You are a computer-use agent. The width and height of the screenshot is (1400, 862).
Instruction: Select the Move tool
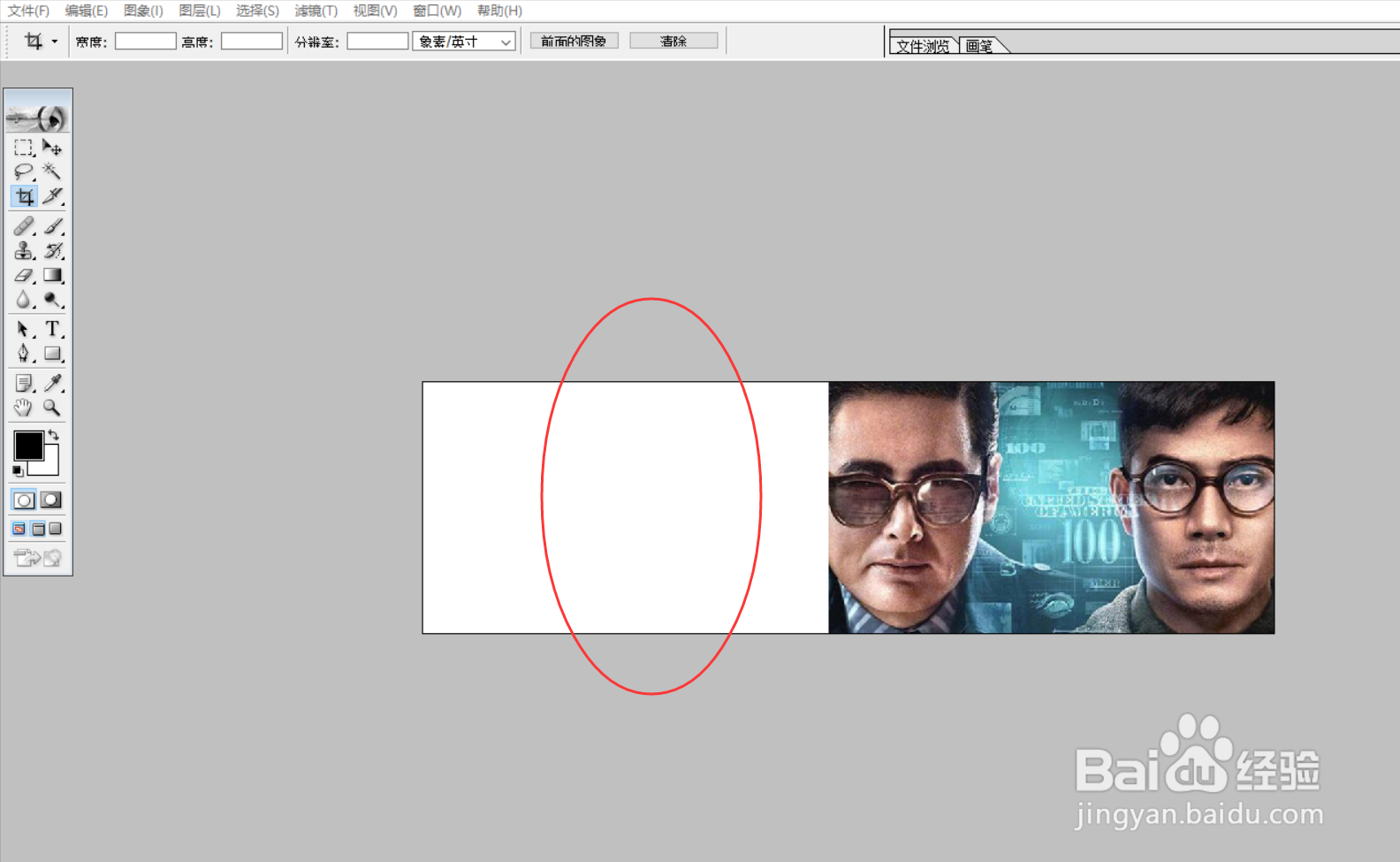click(52, 148)
